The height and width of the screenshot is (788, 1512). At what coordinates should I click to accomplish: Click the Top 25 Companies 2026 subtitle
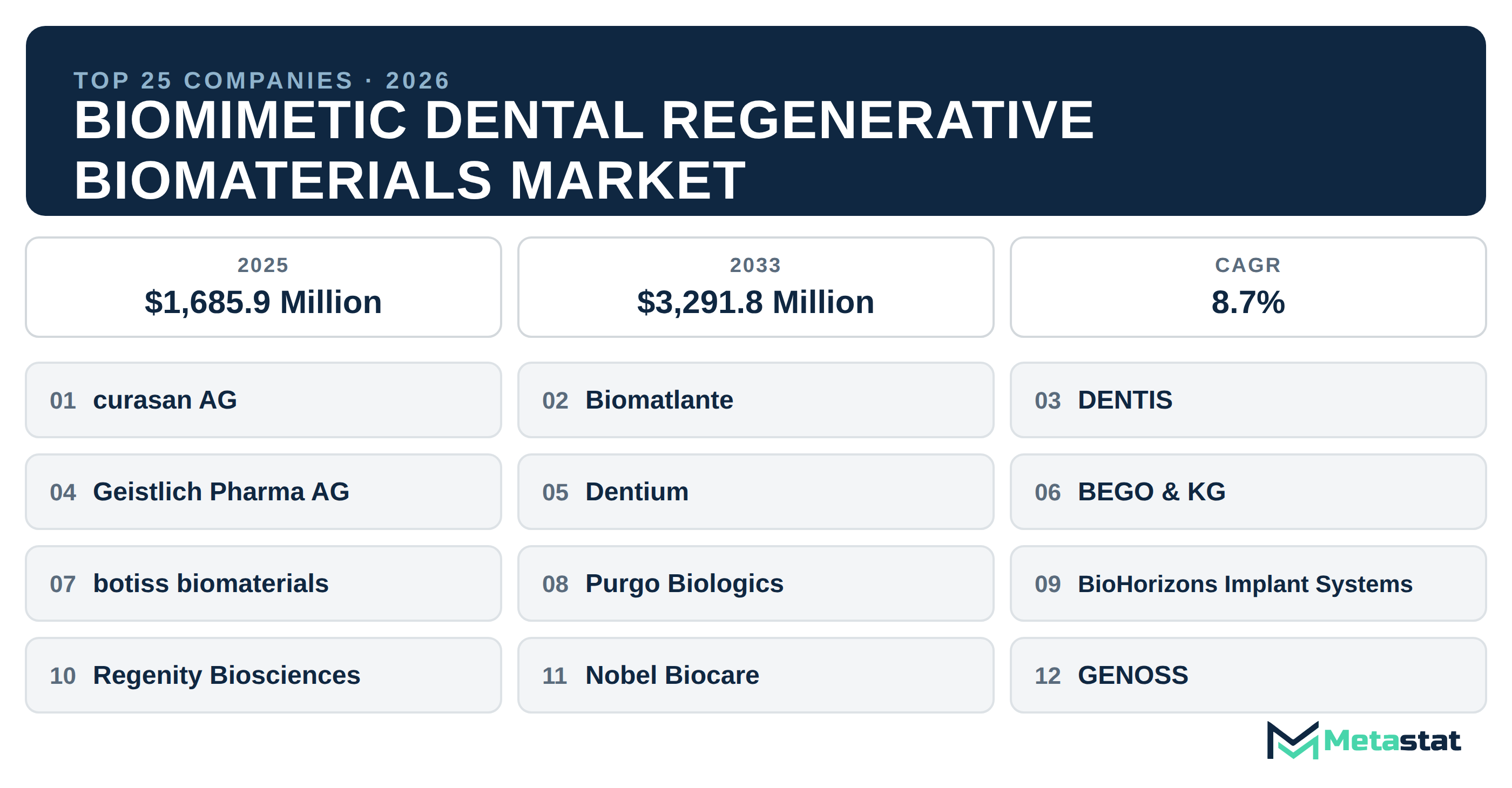pyautogui.click(x=262, y=80)
